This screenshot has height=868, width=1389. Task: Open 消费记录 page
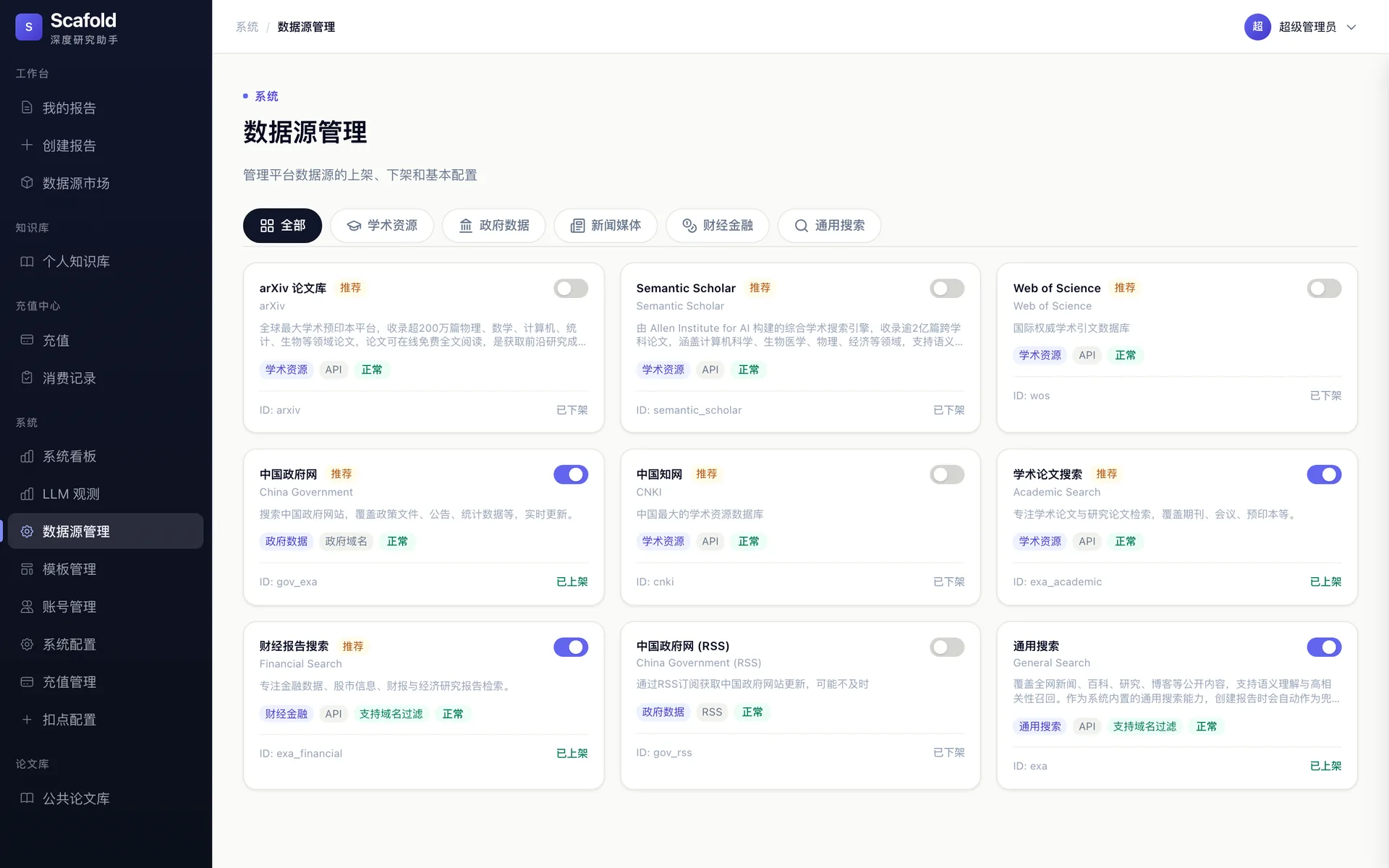tap(106, 378)
